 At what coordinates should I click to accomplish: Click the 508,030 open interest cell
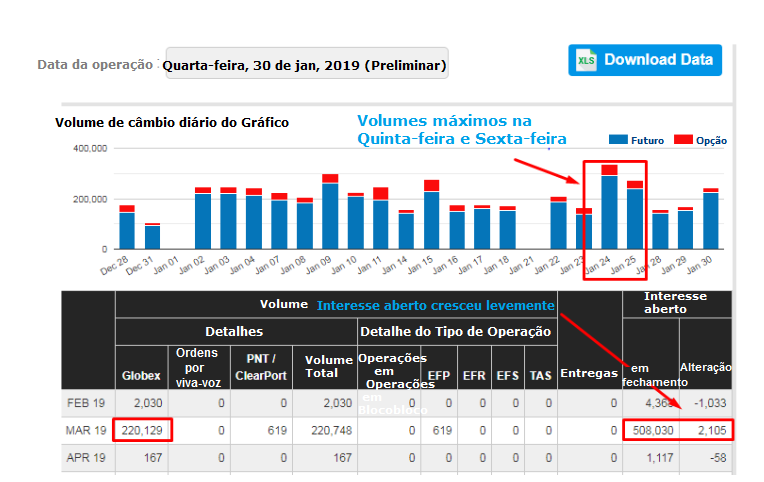pos(649,430)
